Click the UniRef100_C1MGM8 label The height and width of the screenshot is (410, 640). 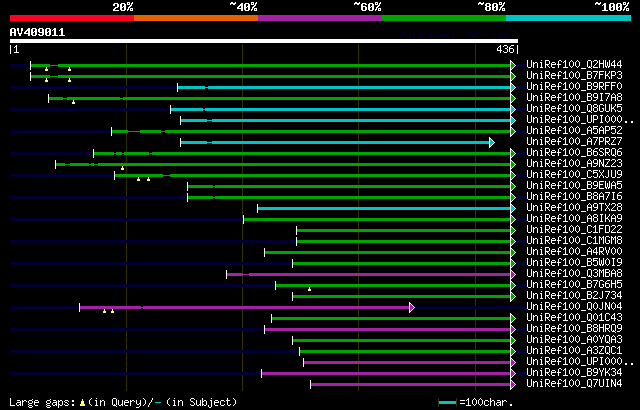pos(574,241)
